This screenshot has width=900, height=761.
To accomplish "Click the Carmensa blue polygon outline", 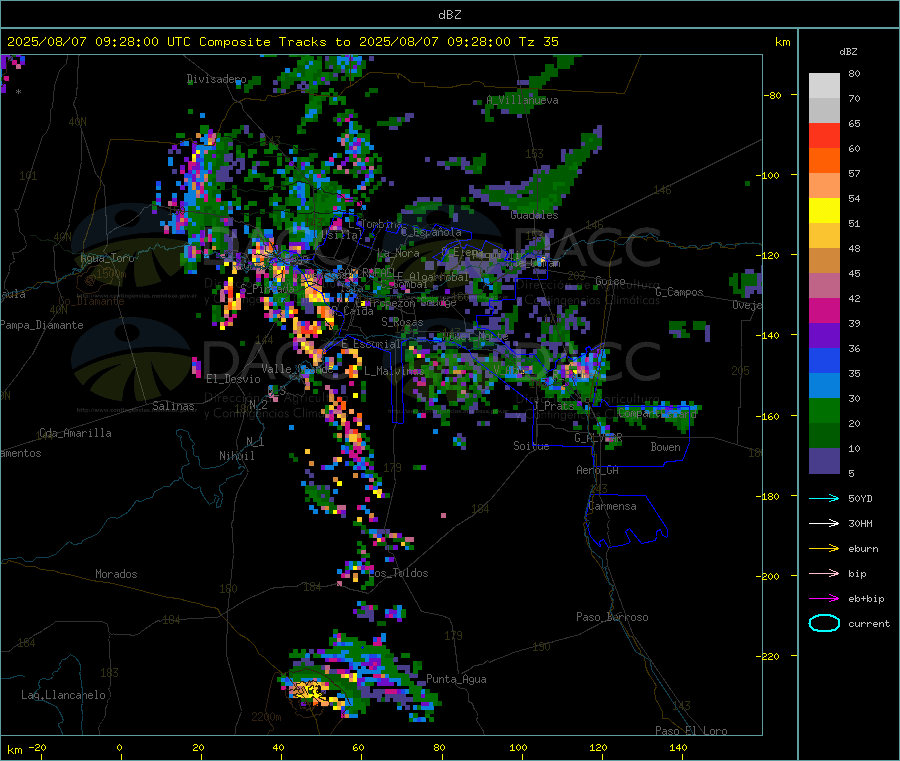I will tap(626, 521).
